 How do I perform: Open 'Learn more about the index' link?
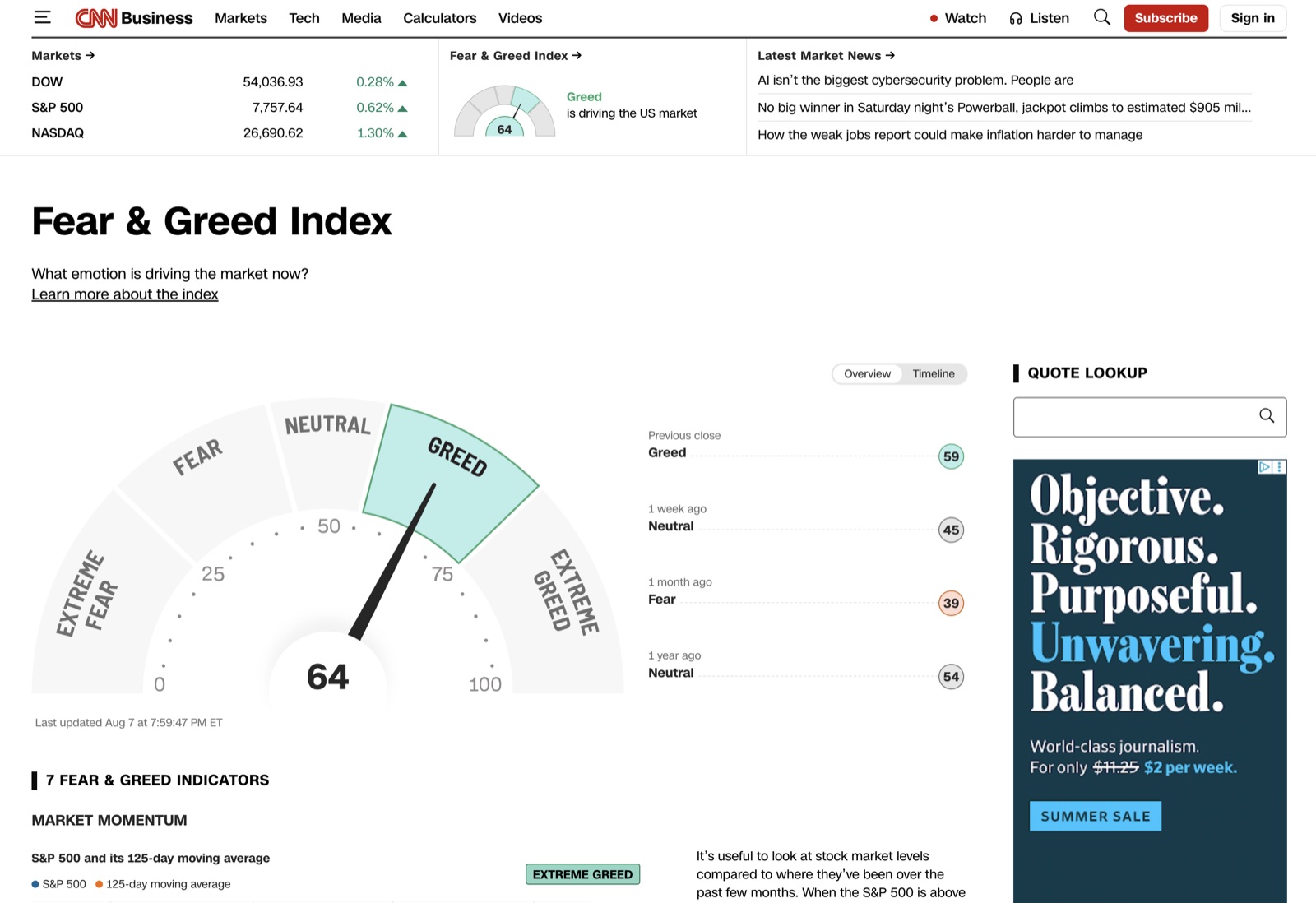[125, 294]
